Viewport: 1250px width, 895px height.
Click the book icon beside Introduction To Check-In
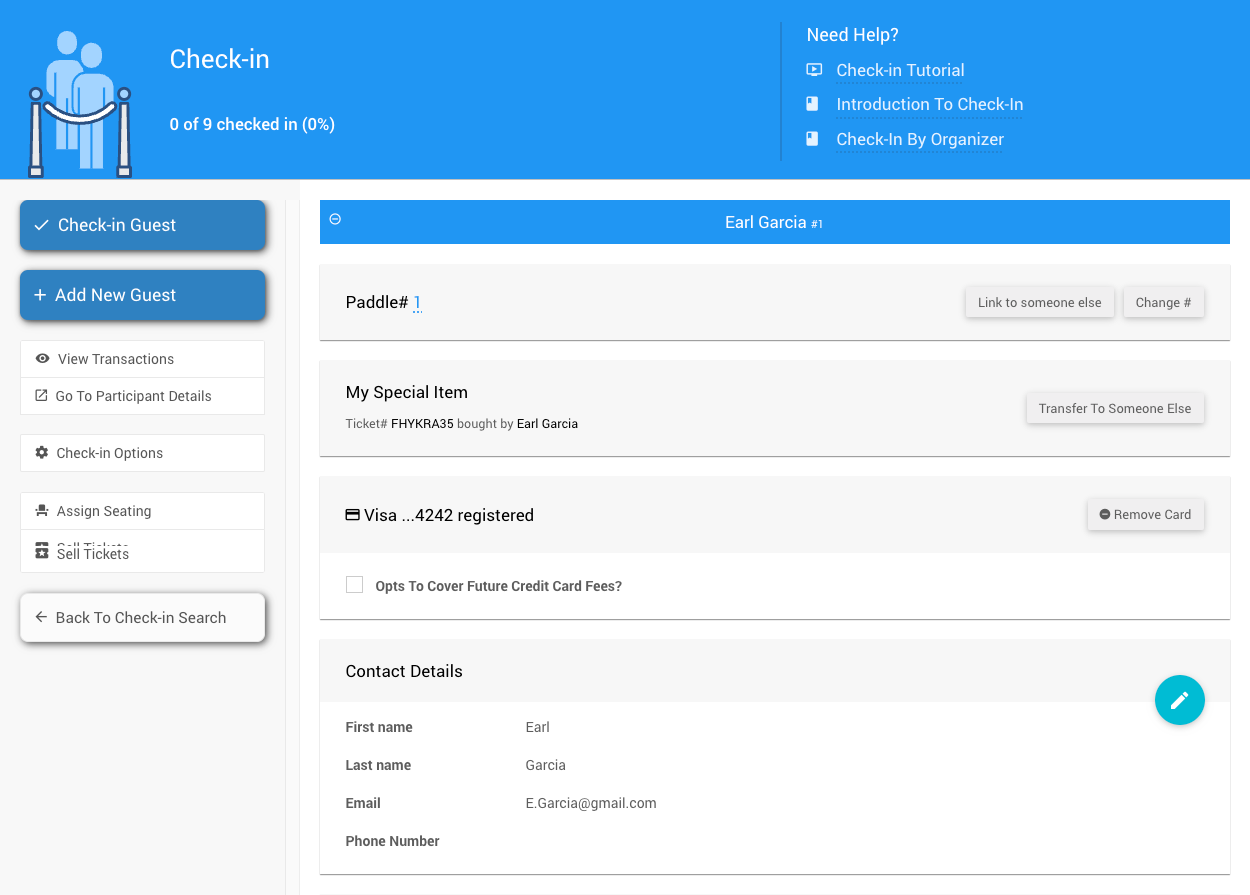click(813, 104)
